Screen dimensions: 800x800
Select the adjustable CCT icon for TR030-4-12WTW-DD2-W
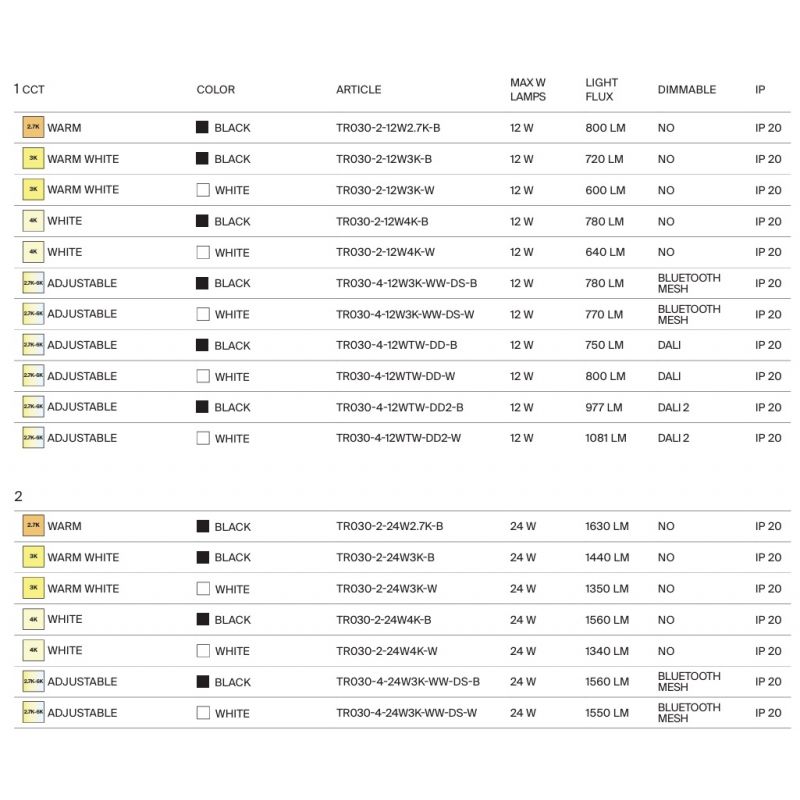[x=33, y=438]
